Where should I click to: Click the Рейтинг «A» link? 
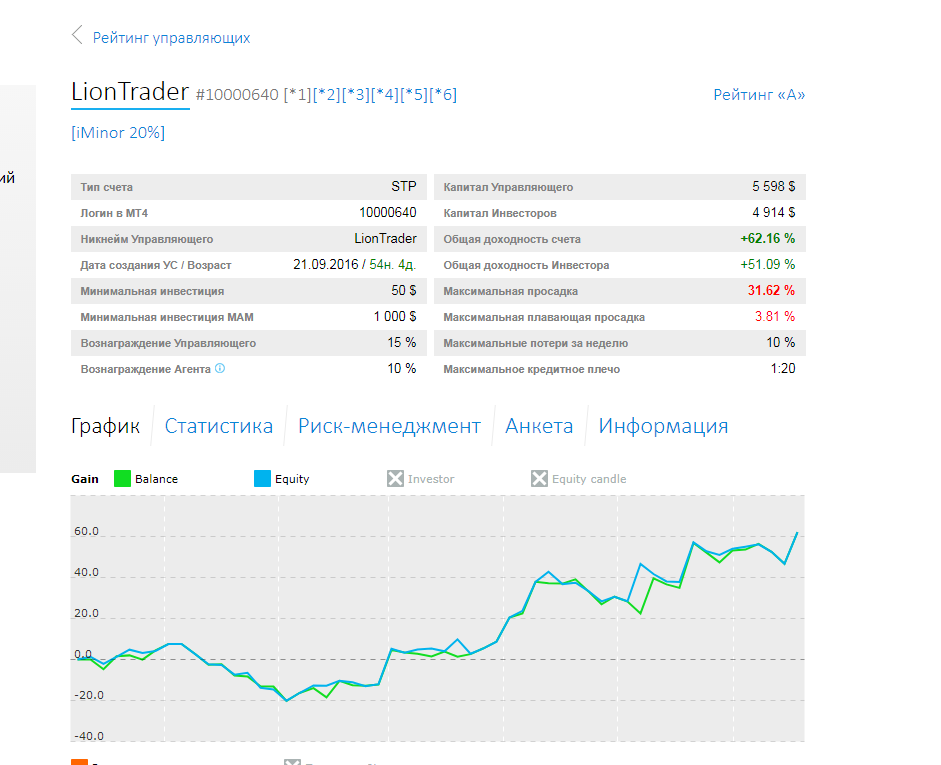[x=759, y=95]
